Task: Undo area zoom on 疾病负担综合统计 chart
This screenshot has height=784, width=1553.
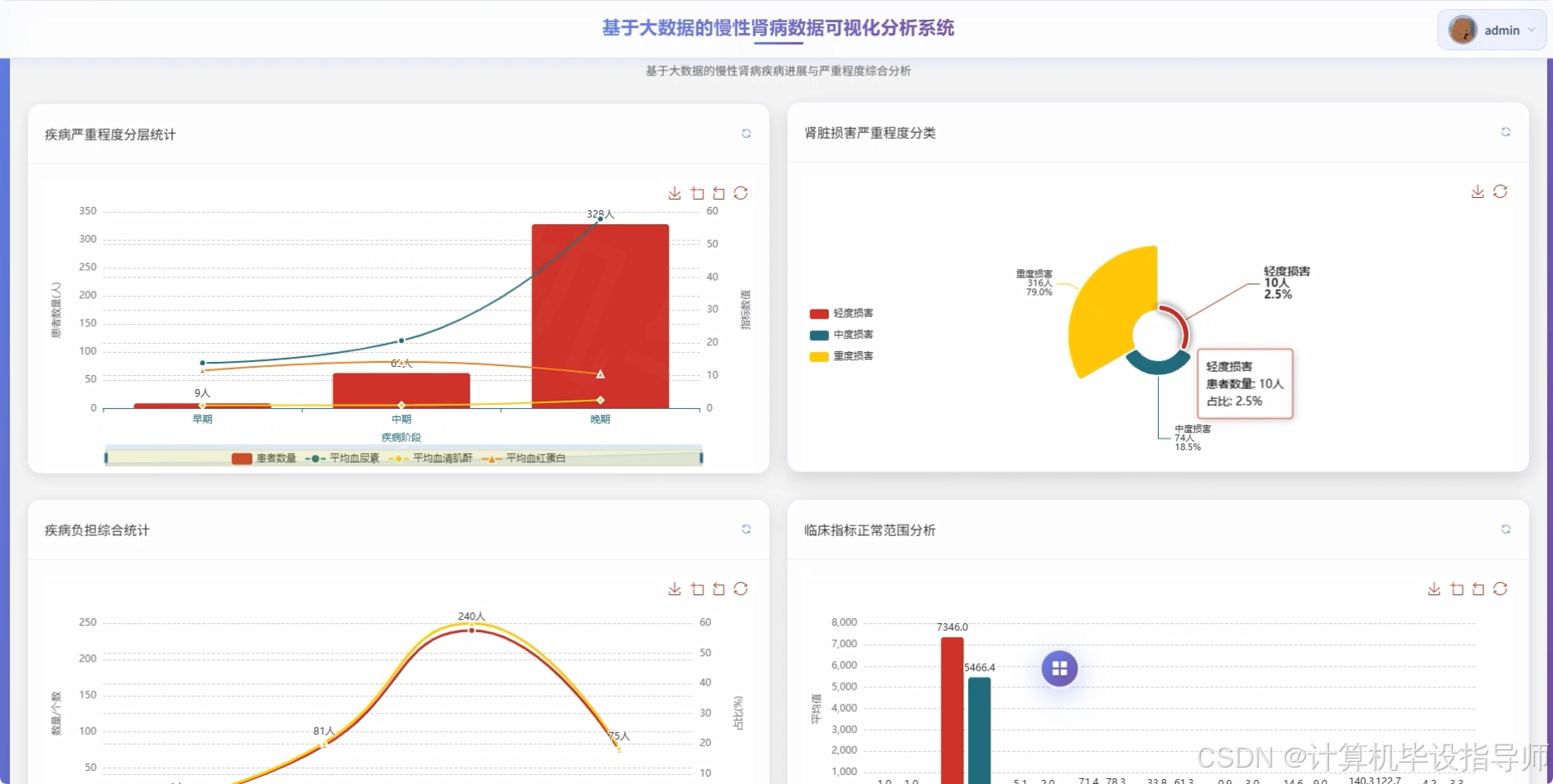Action: coord(719,589)
